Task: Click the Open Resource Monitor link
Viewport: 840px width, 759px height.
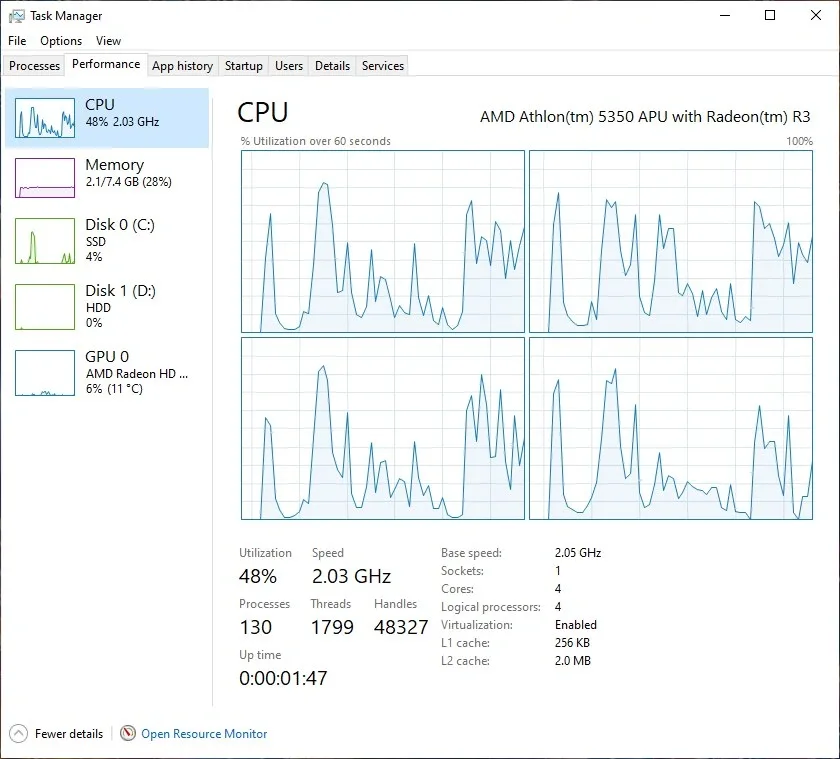Action: 204,733
